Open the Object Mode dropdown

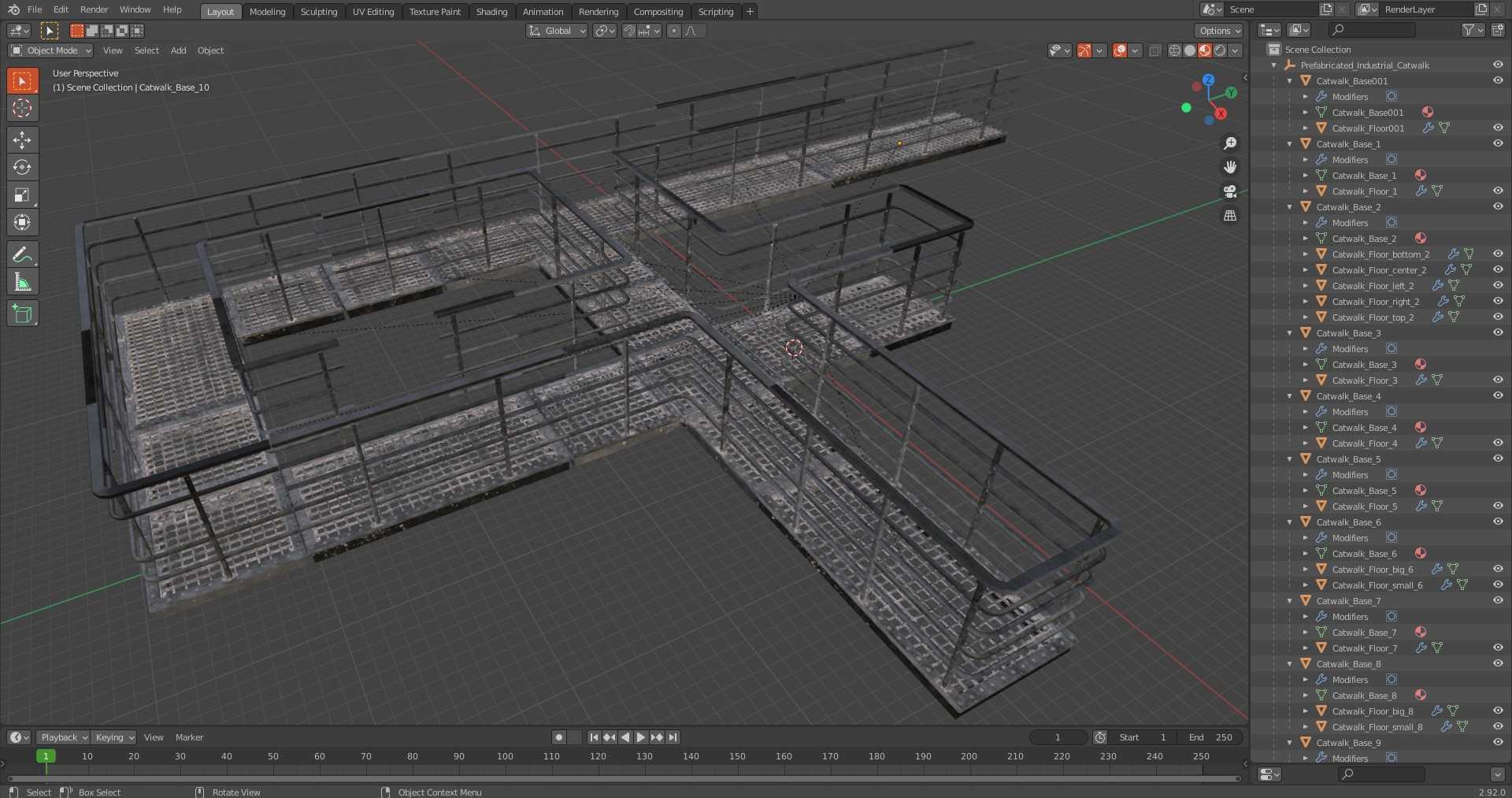pos(50,50)
